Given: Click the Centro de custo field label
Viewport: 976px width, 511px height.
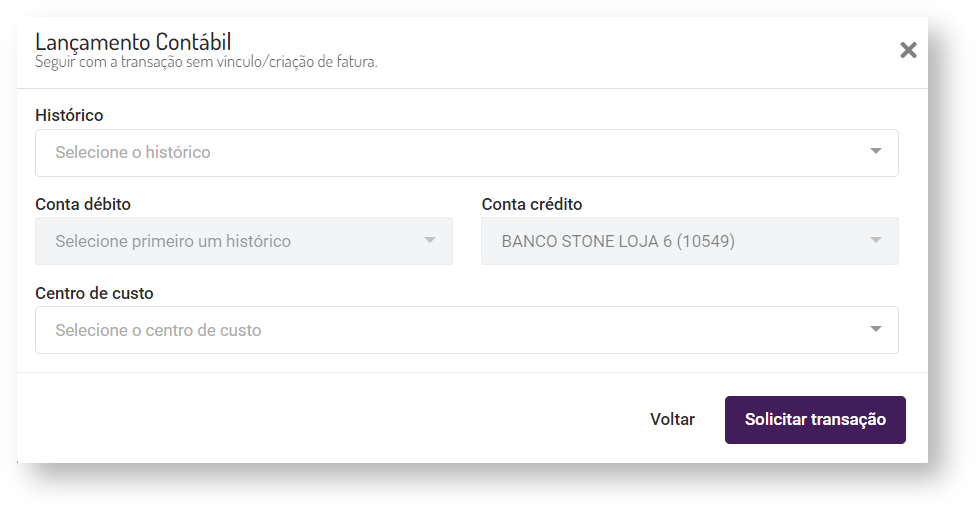Looking at the screenshot, I should click(94, 293).
